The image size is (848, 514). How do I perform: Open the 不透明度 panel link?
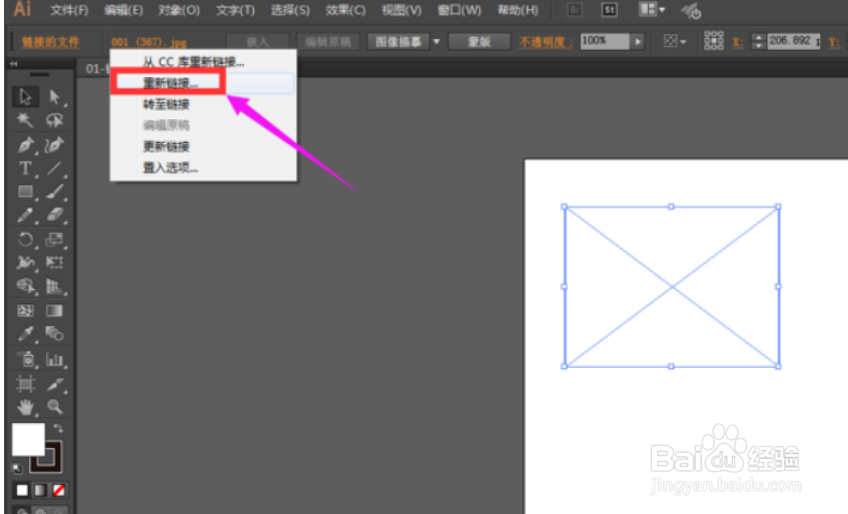(546, 42)
